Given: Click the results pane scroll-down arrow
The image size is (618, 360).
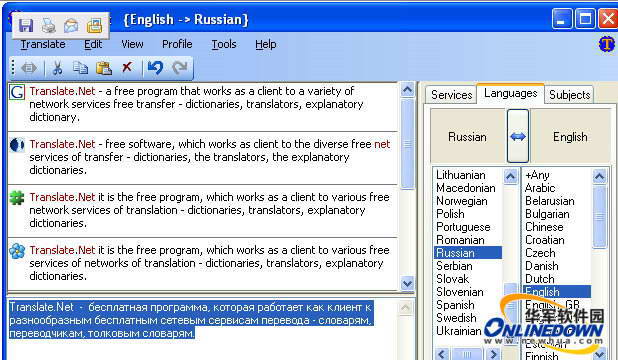Looking at the screenshot, I should point(407,283).
